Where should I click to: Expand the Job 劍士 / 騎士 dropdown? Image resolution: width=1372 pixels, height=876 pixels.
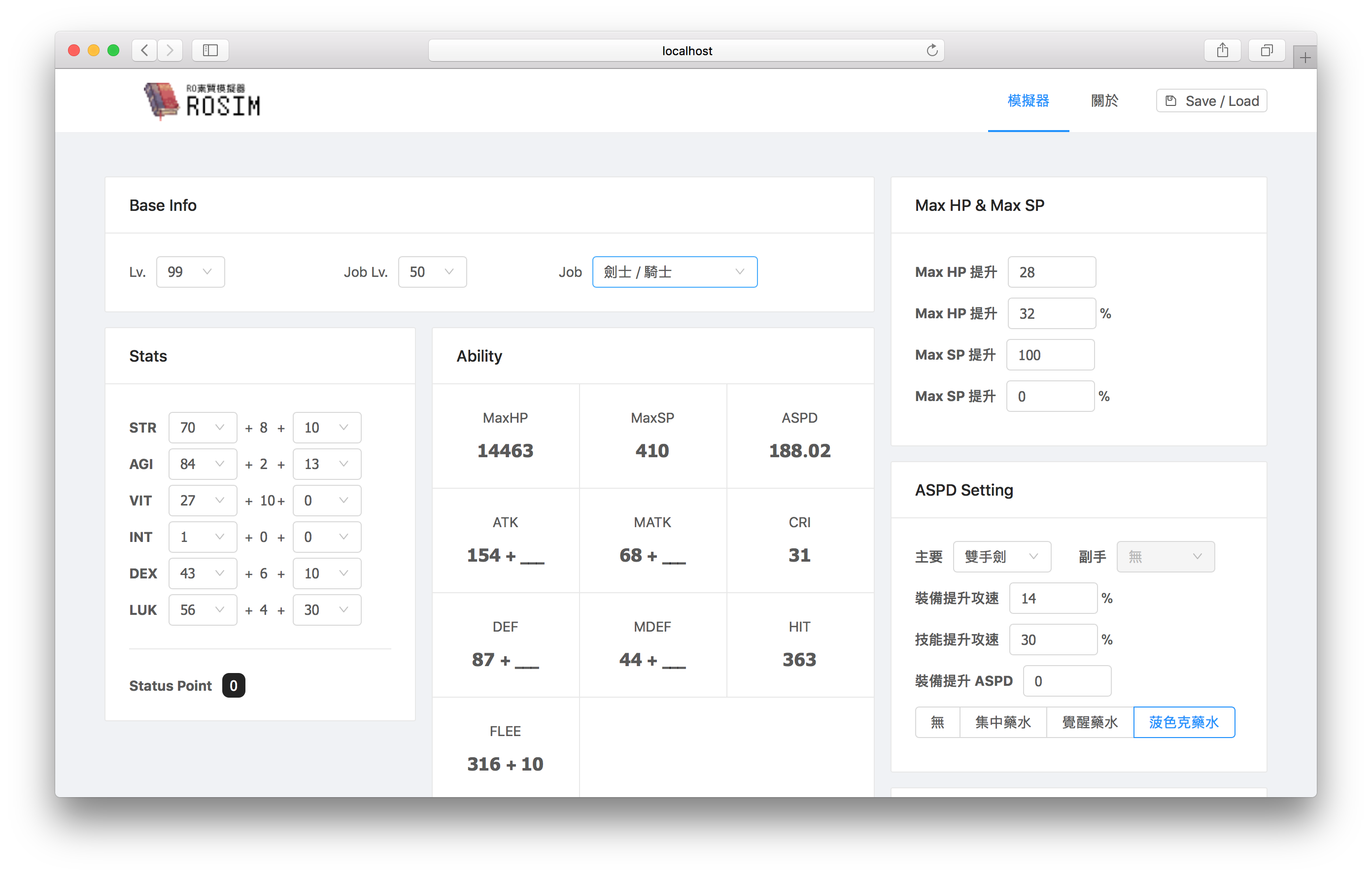(675, 272)
